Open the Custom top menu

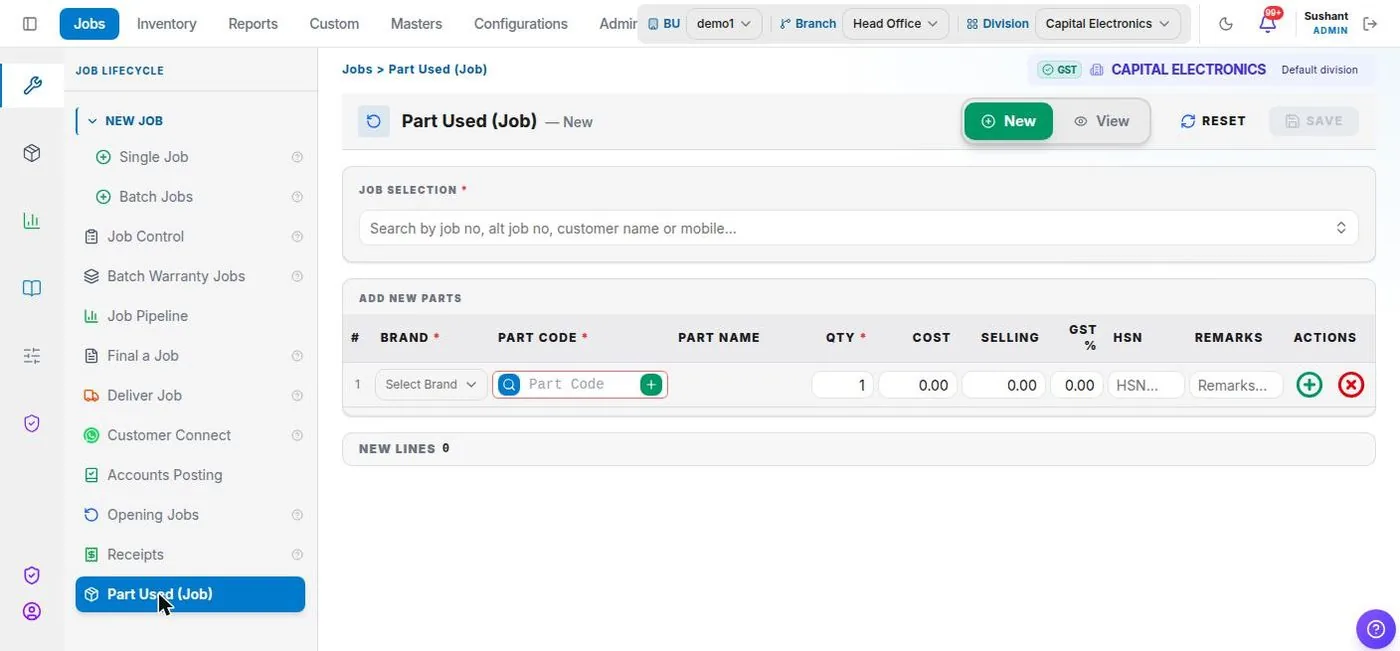(334, 23)
